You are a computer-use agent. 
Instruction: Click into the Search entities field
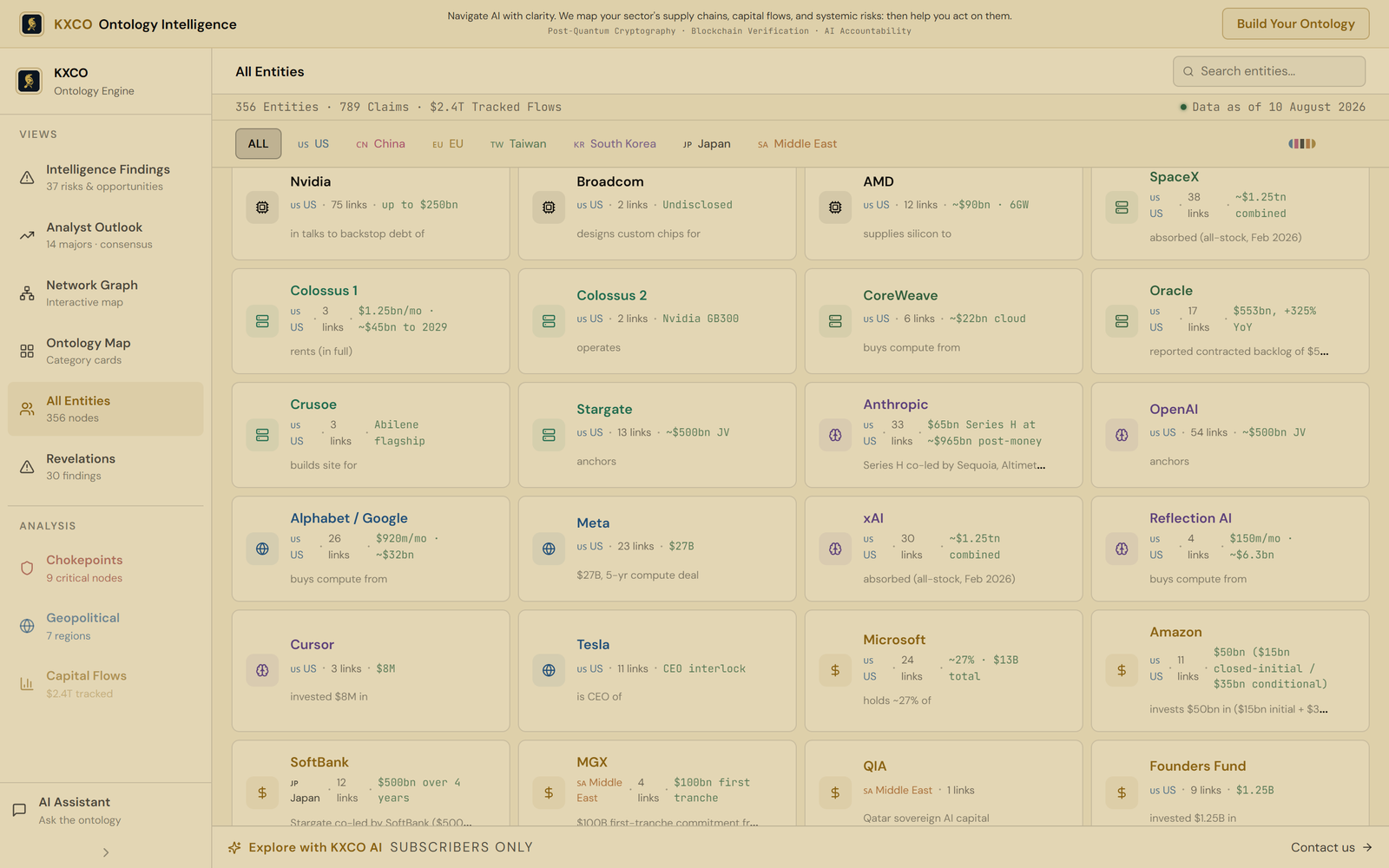coord(1269,71)
